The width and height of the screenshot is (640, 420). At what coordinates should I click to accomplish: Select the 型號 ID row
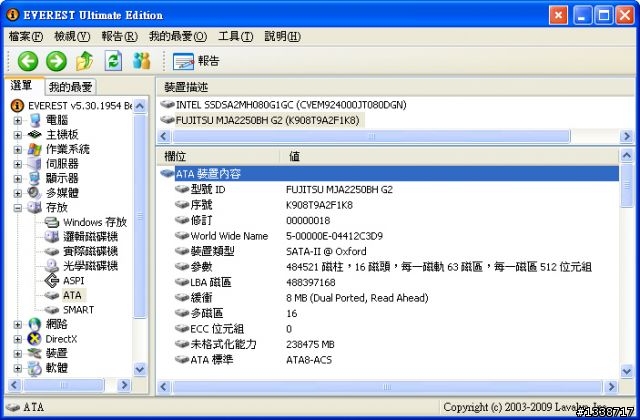click(389, 189)
